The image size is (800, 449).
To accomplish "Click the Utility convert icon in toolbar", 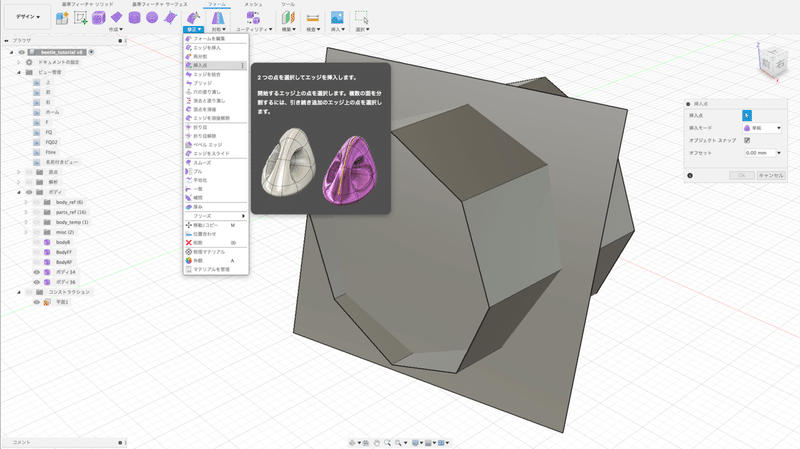I will coord(253,18).
